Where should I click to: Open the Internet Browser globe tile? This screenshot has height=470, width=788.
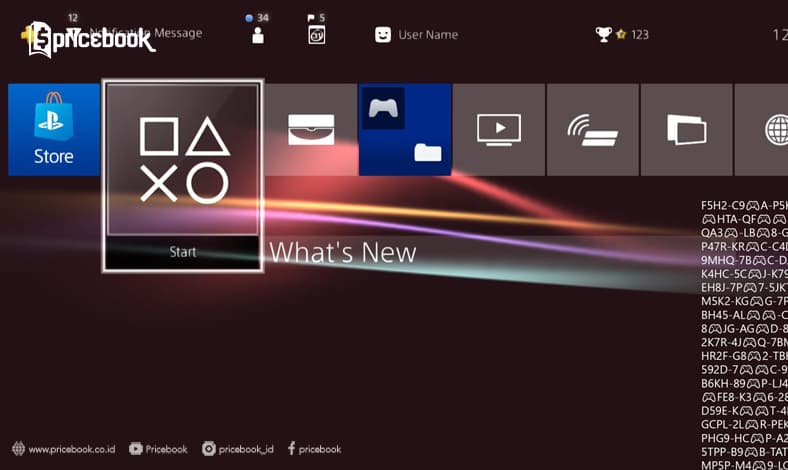pos(761,130)
